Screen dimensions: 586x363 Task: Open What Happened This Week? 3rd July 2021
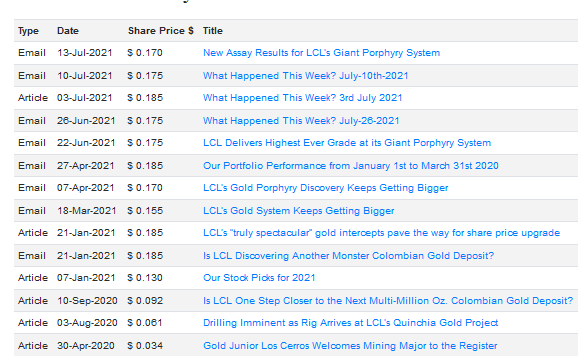[302, 98]
